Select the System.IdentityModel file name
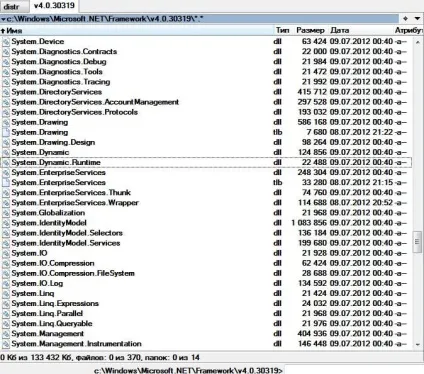The image size is (424, 374). 49,223
